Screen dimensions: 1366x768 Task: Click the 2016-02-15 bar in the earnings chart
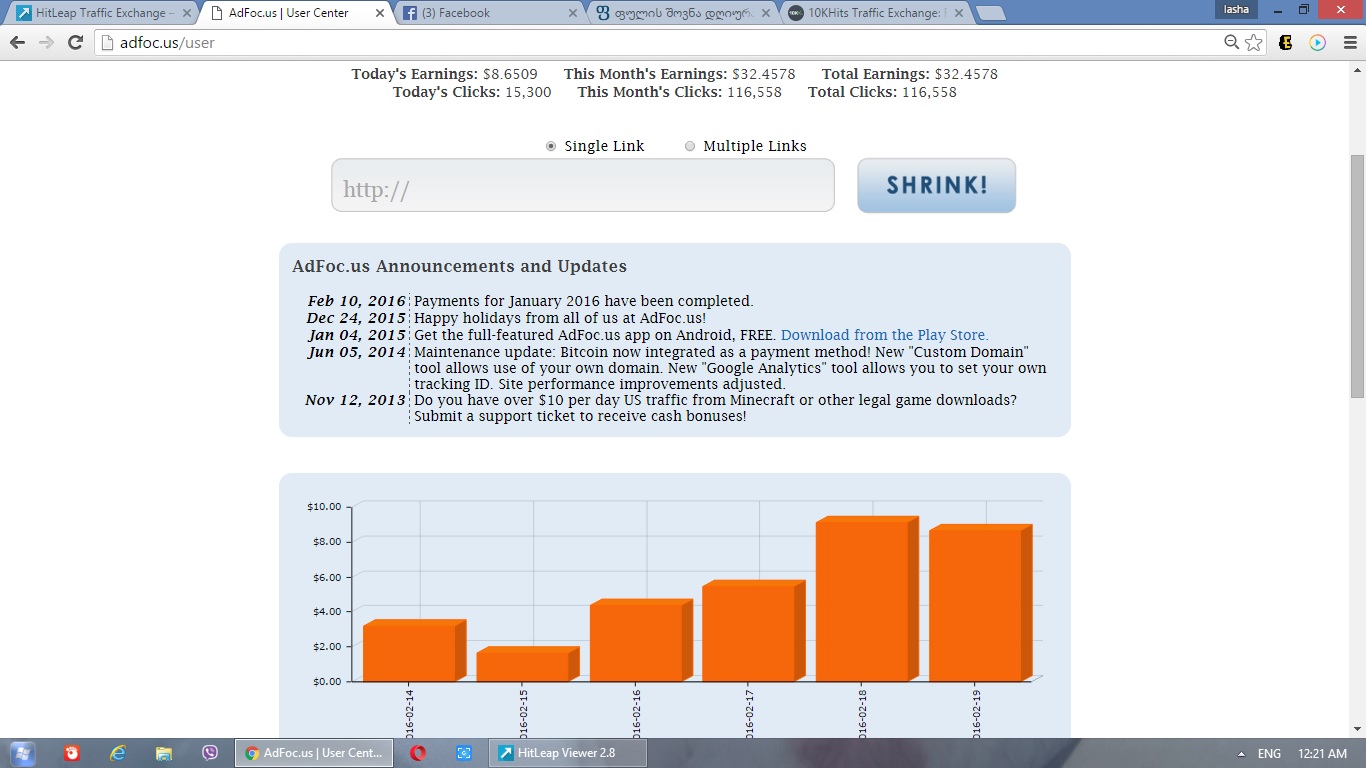[x=528, y=665]
